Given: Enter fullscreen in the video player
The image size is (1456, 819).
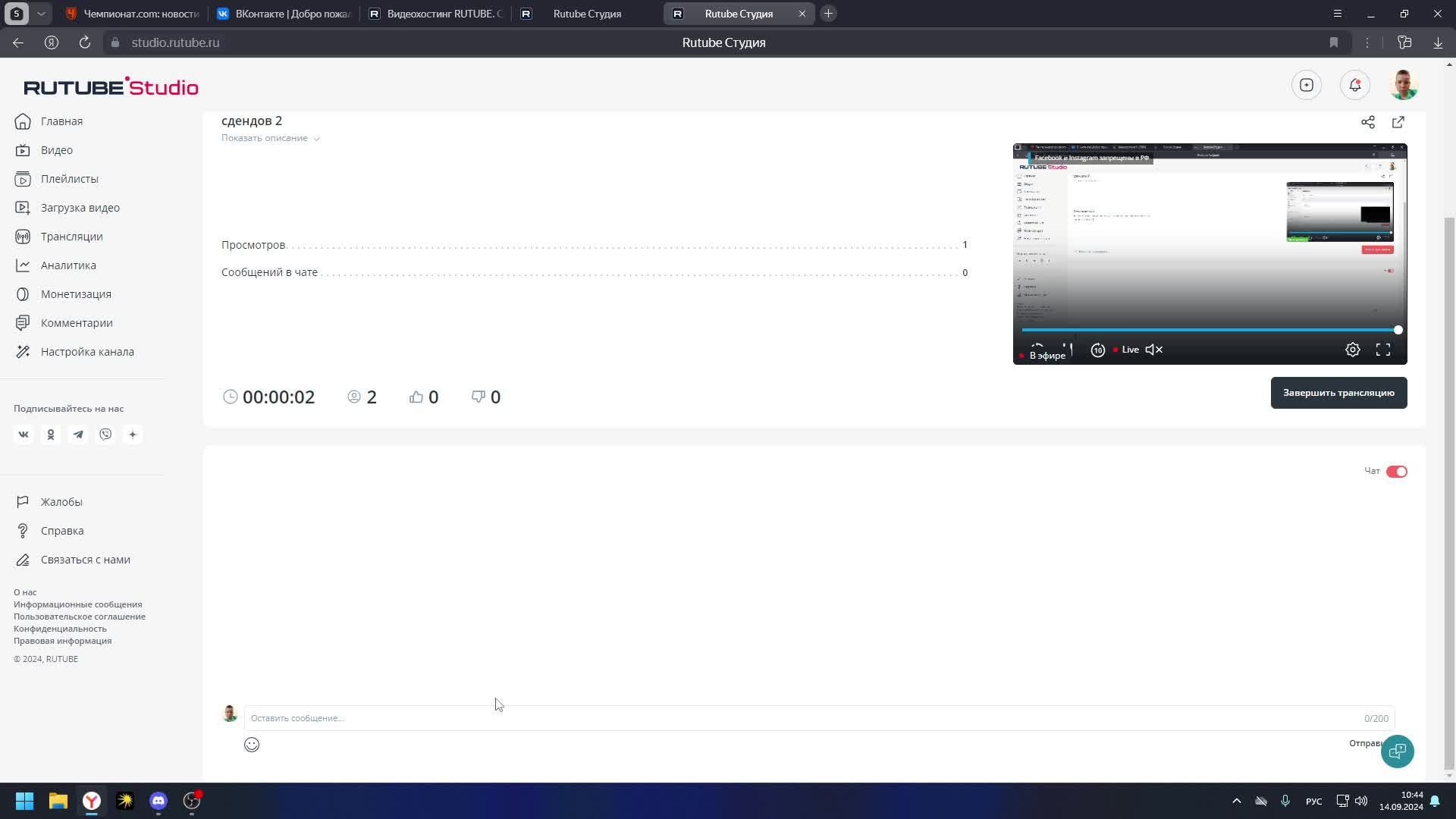Looking at the screenshot, I should coord(1382,350).
